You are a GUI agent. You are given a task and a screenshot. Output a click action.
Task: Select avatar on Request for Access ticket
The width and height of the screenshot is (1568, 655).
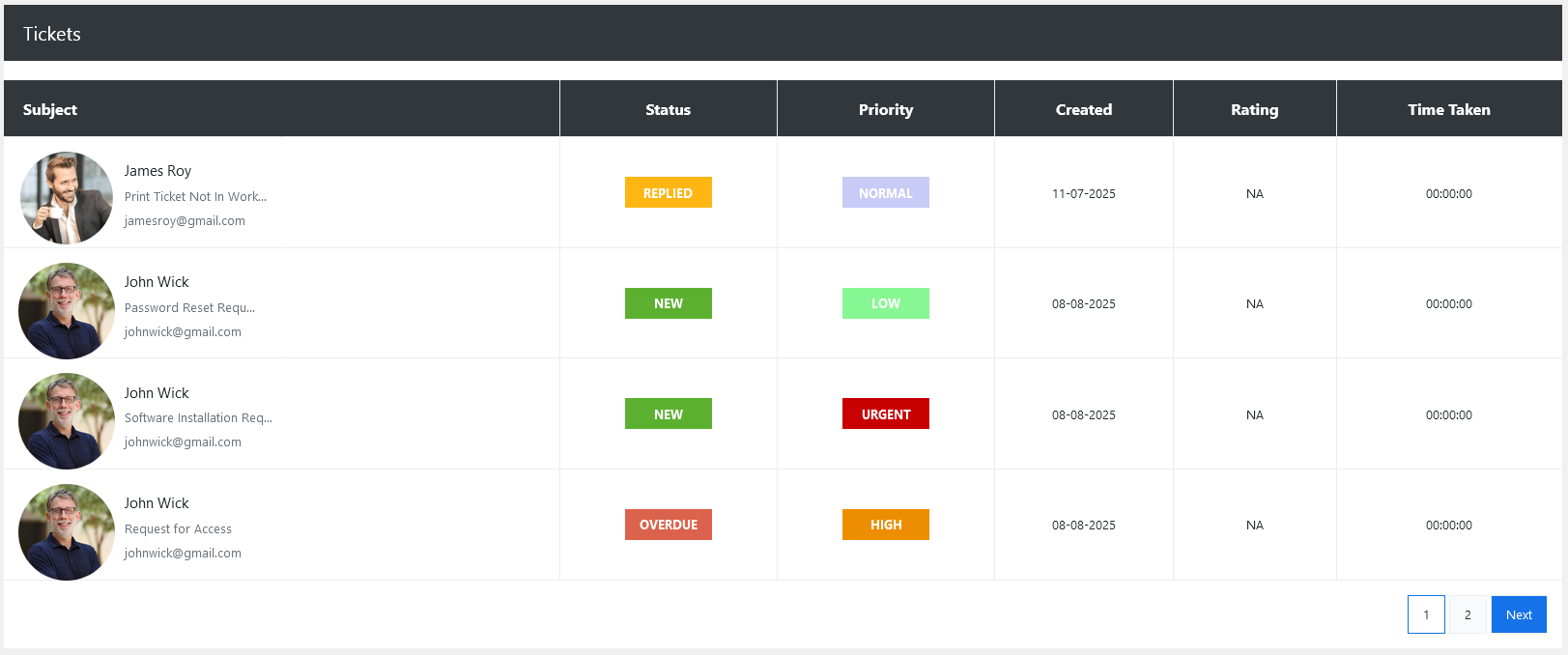click(67, 531)
